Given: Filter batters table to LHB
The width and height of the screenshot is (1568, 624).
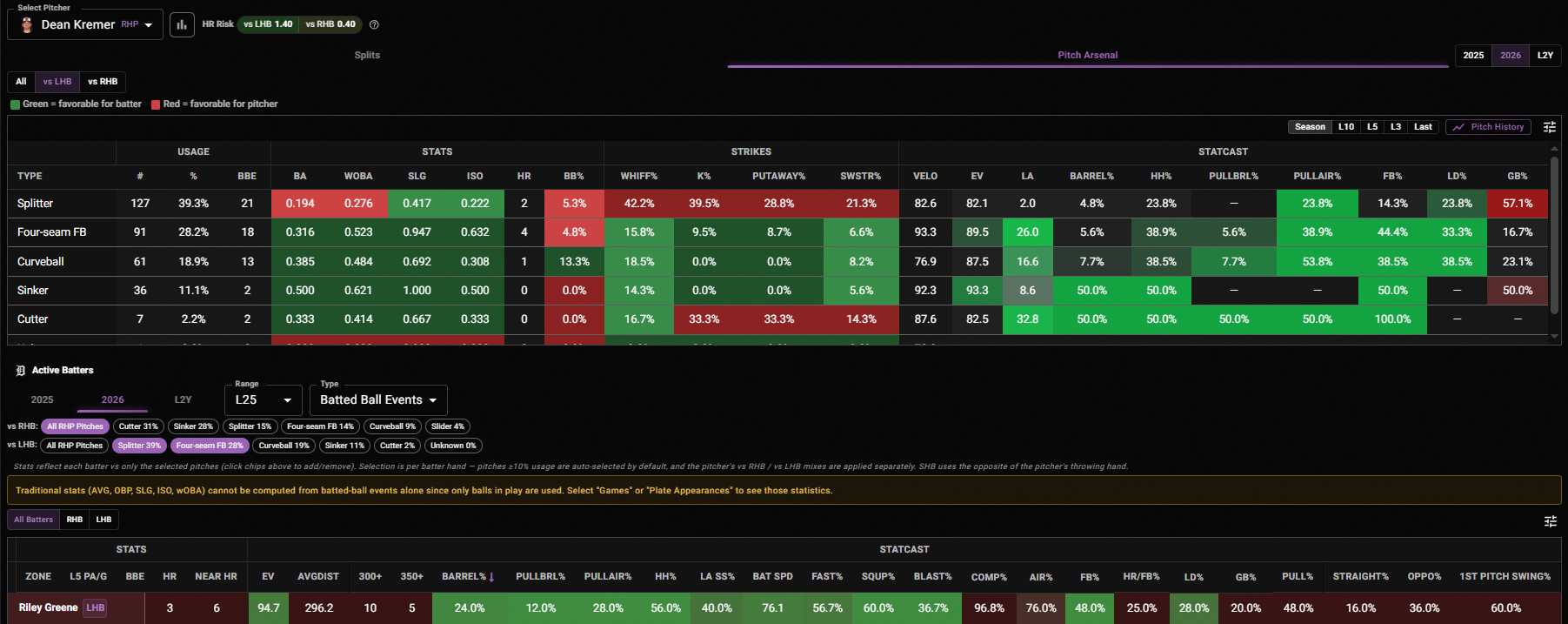Looking at the screenshot, I should pyautogui.click(x=103, y=520).
